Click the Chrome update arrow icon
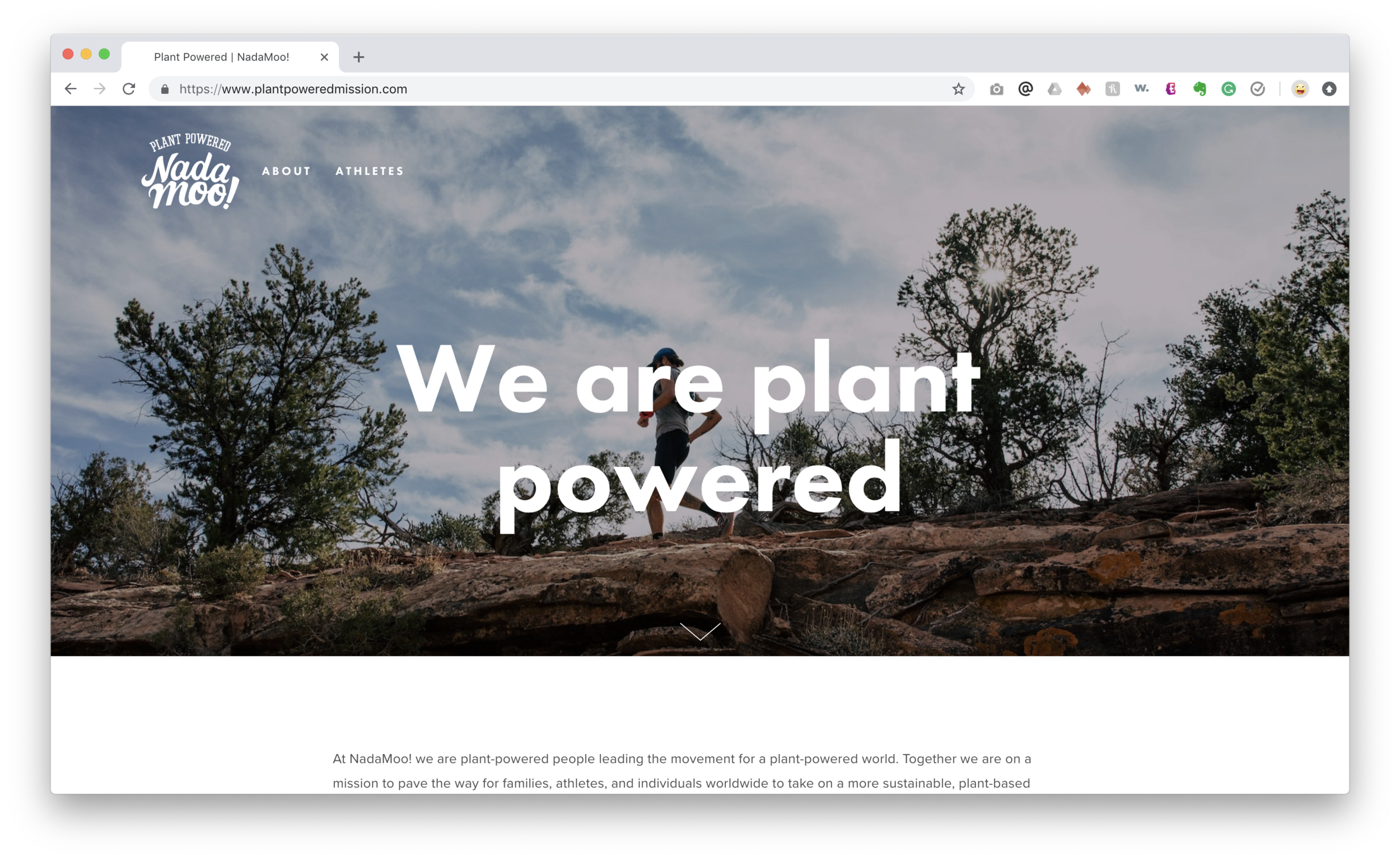The image size is (1400, 861). click(1329, 89)
